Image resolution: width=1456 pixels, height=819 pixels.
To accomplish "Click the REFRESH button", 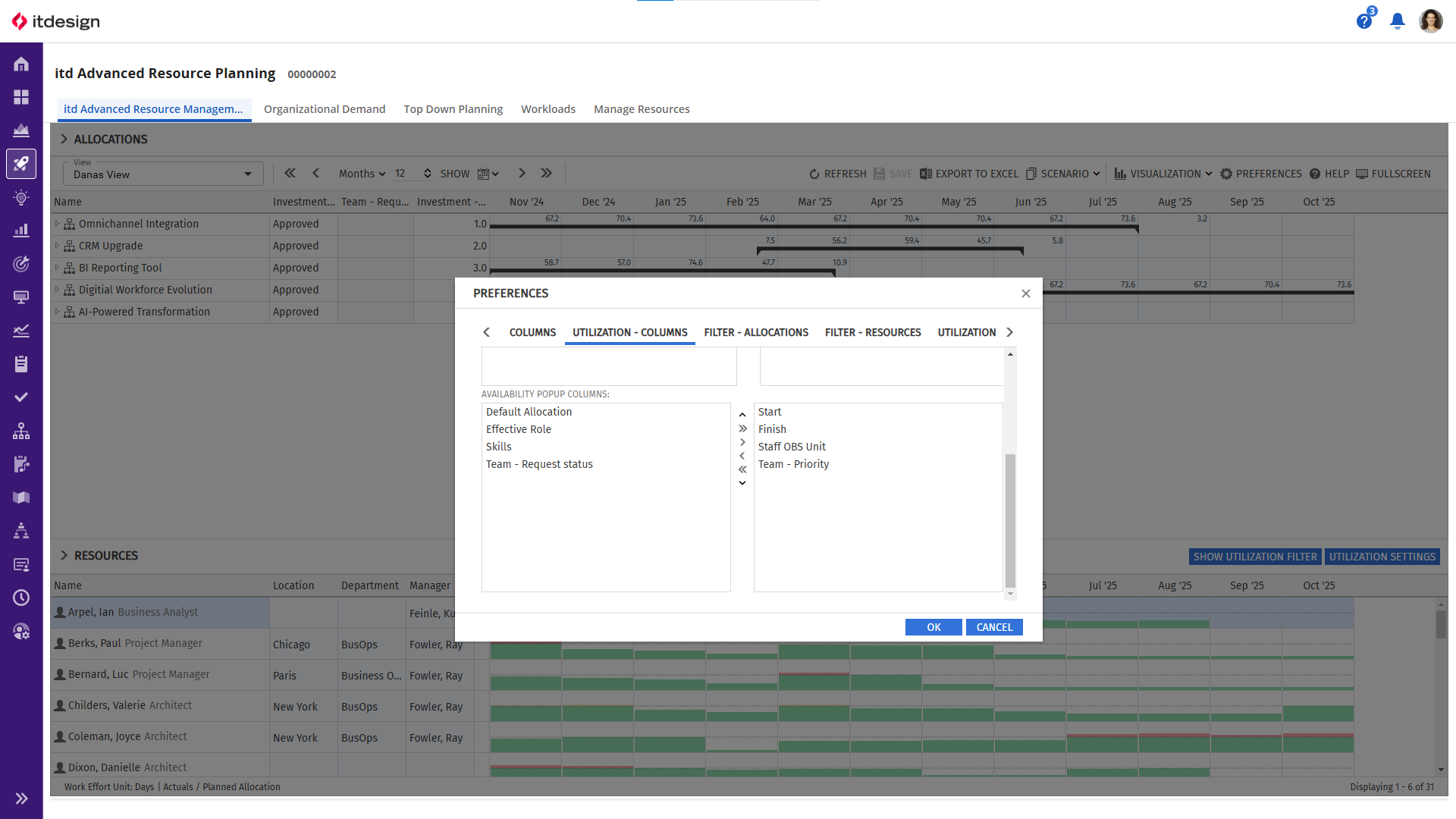I will click(838, 174).
